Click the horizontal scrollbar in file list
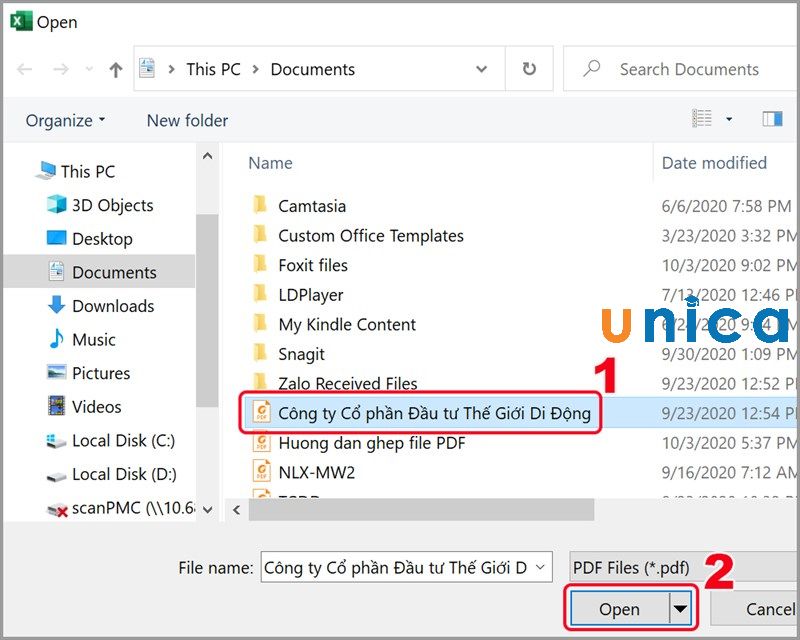This screenshot has width=800, height=640. [x=420, y=510]
